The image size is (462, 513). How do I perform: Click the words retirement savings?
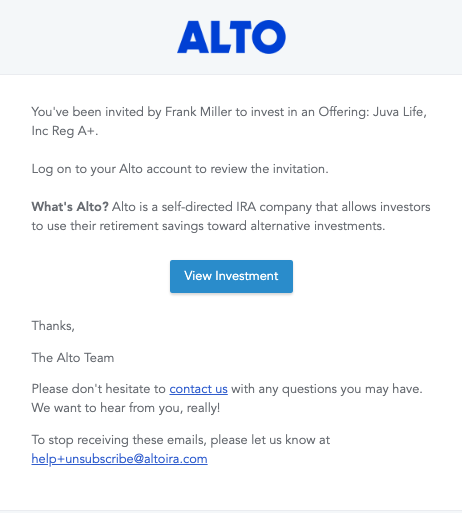[151, 226]
